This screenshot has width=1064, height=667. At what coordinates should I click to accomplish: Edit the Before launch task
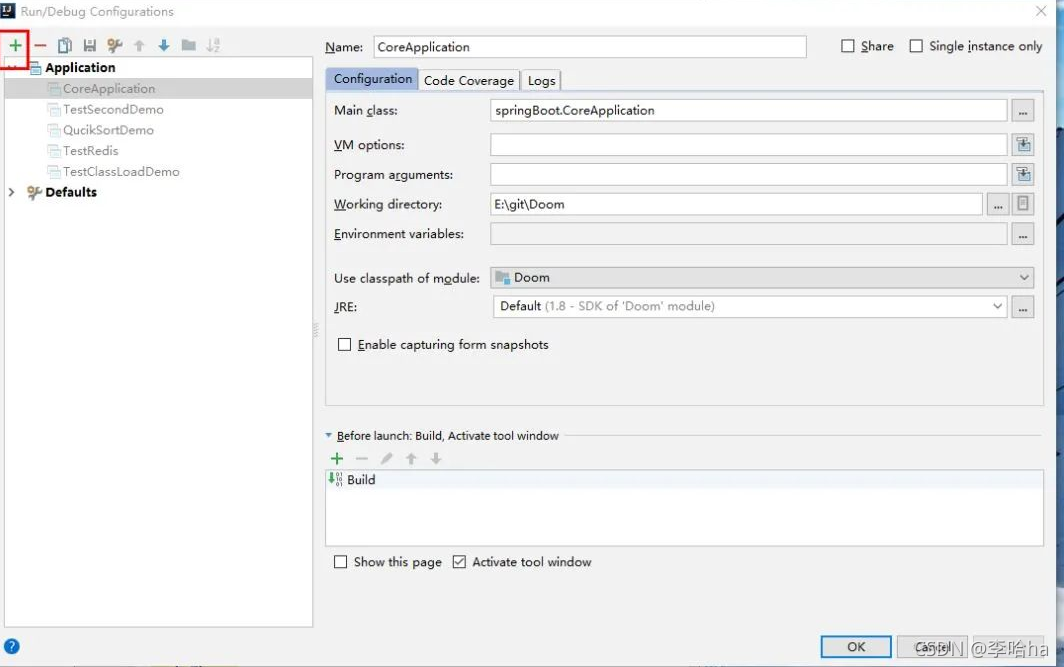pos(386,459)
